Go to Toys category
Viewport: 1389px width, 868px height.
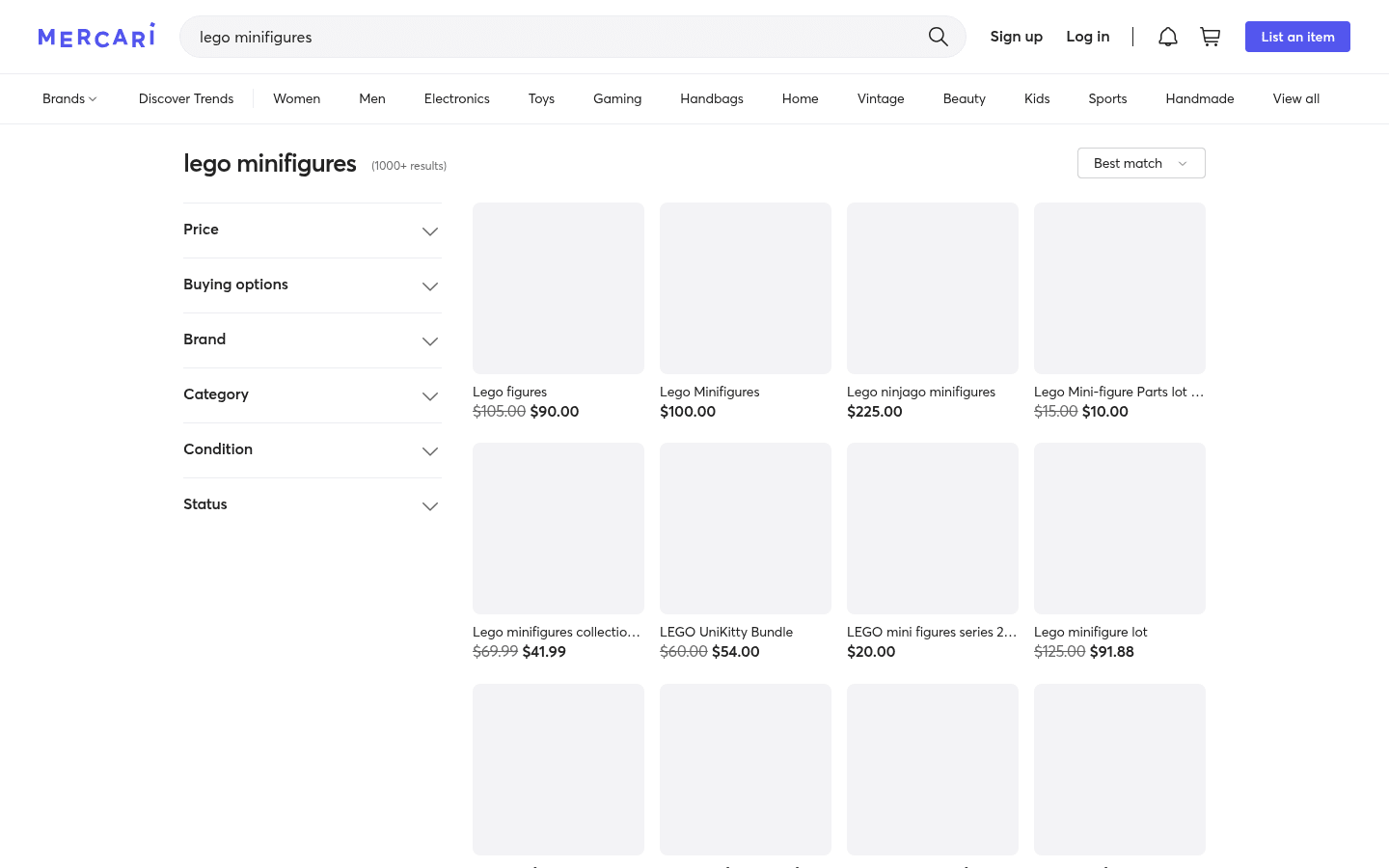pos(541,98)
